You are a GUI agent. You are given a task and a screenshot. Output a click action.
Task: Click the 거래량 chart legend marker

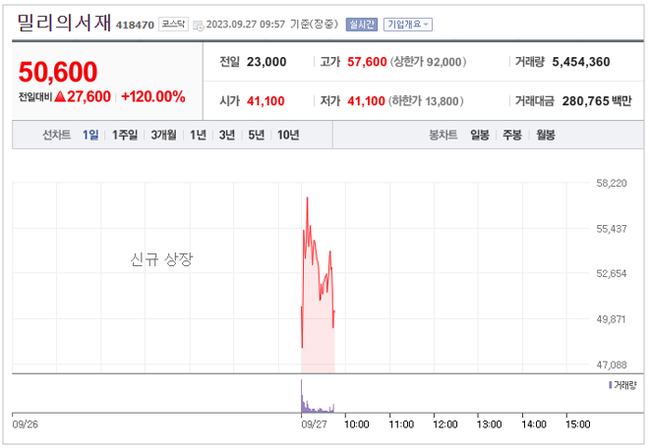[610, 385]
